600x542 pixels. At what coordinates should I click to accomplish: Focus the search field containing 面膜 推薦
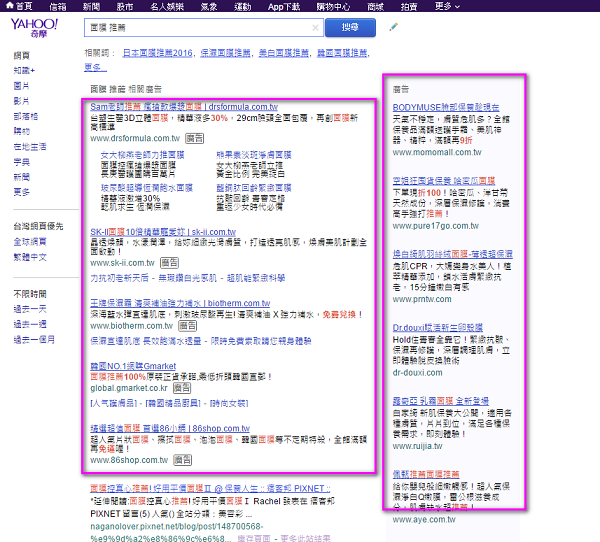204,28
